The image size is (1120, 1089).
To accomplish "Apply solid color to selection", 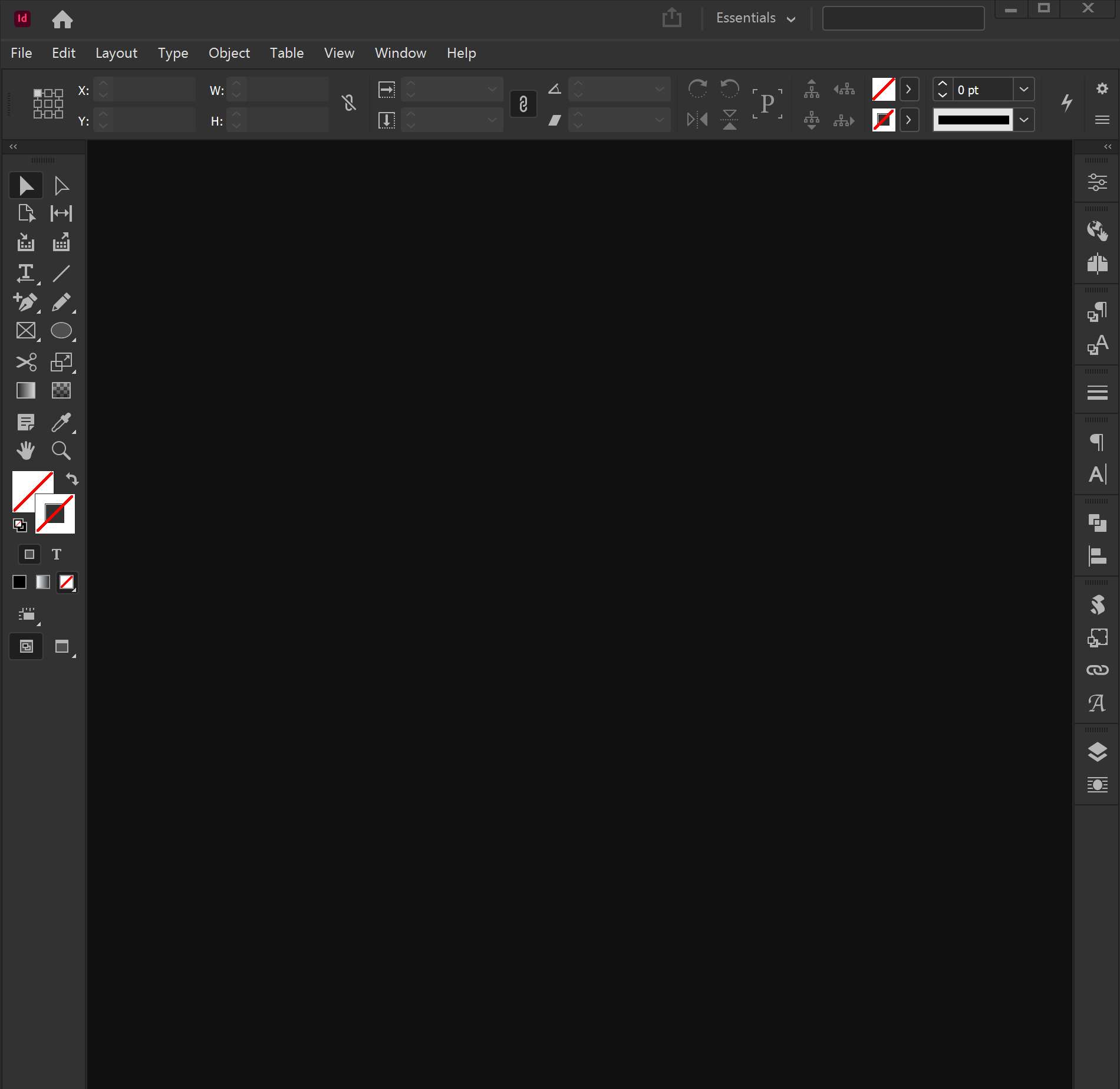I will pyautogui.click(x=19, y=583).
